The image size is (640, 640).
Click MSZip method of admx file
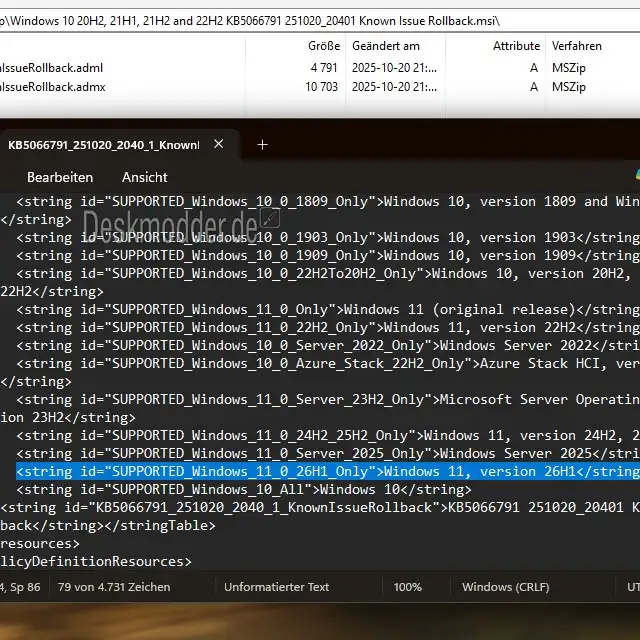point(569,87)
